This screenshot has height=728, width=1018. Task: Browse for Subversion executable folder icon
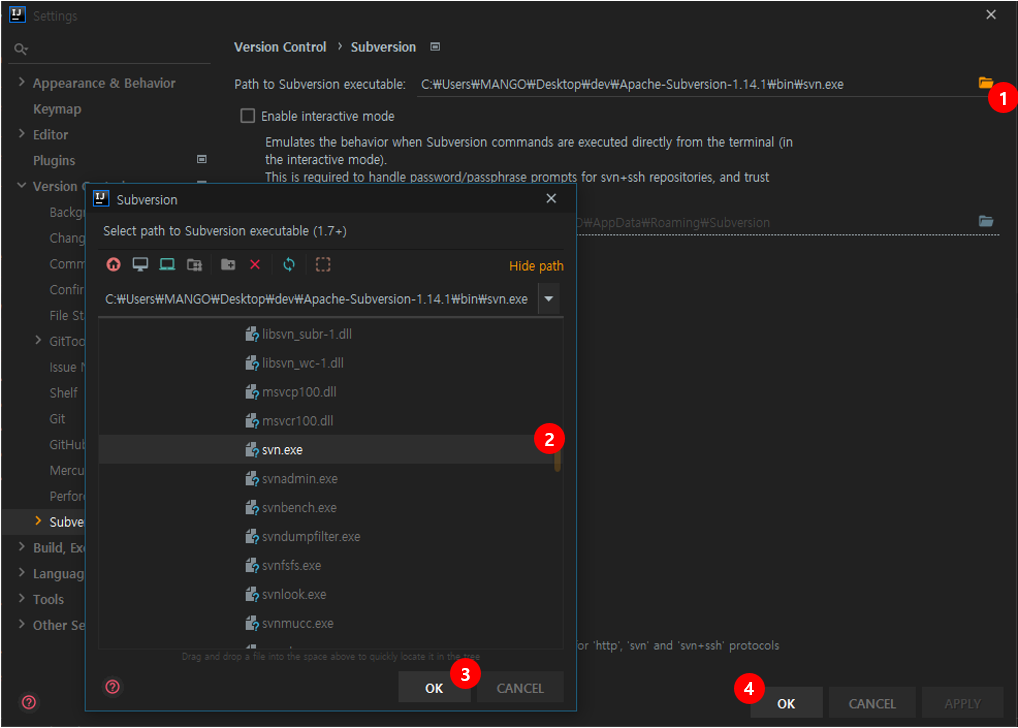[x=986, y=82]
